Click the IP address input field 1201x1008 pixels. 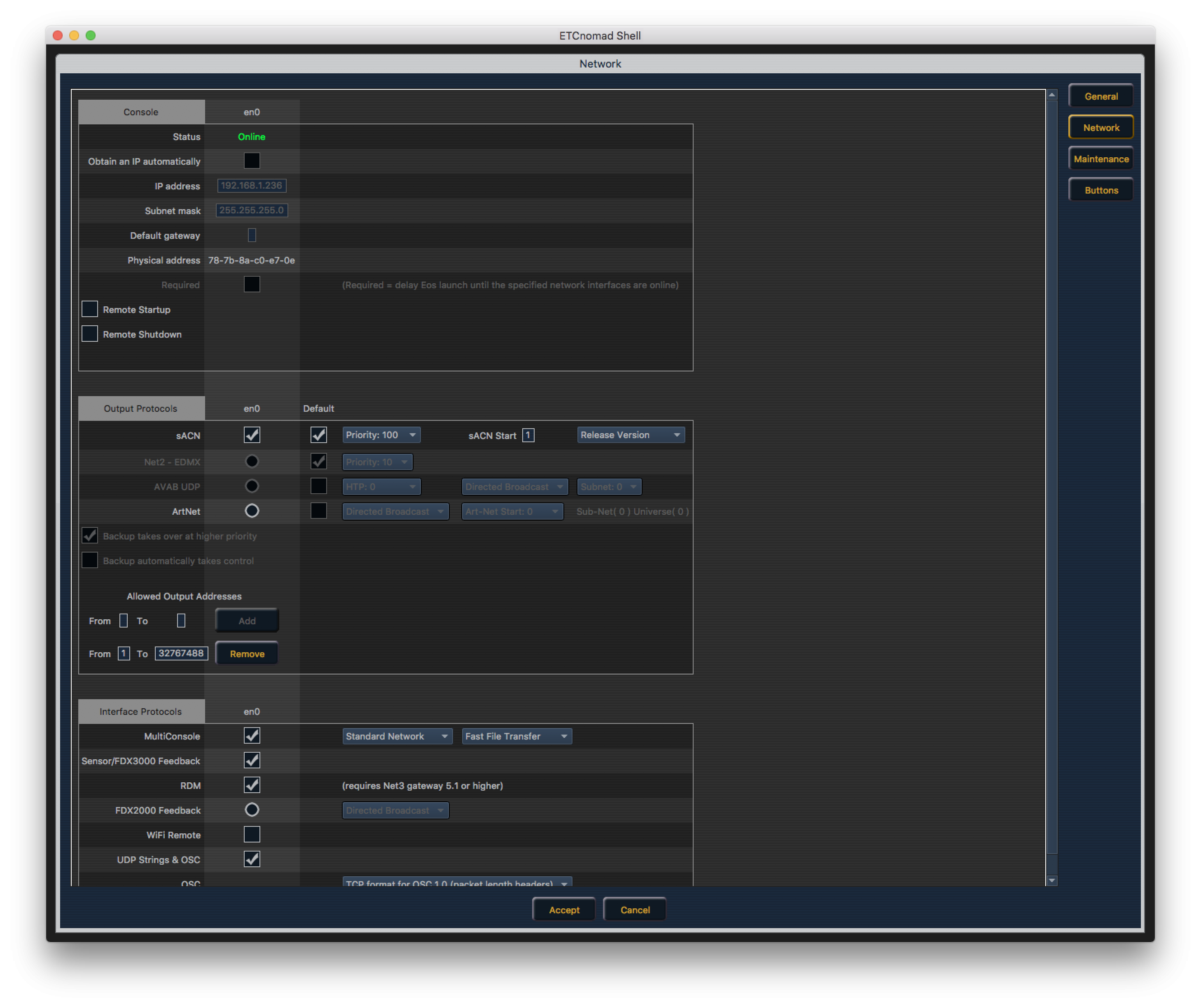tap(252, 186)
